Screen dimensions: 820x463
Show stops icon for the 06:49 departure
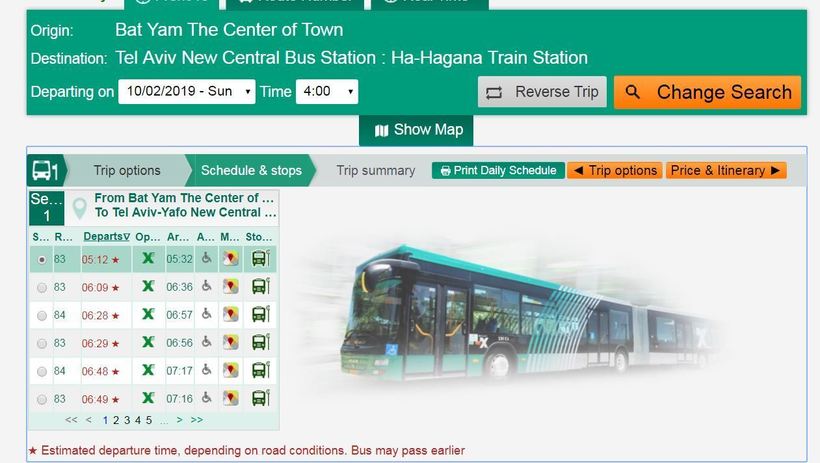click(x=259, y=399)
